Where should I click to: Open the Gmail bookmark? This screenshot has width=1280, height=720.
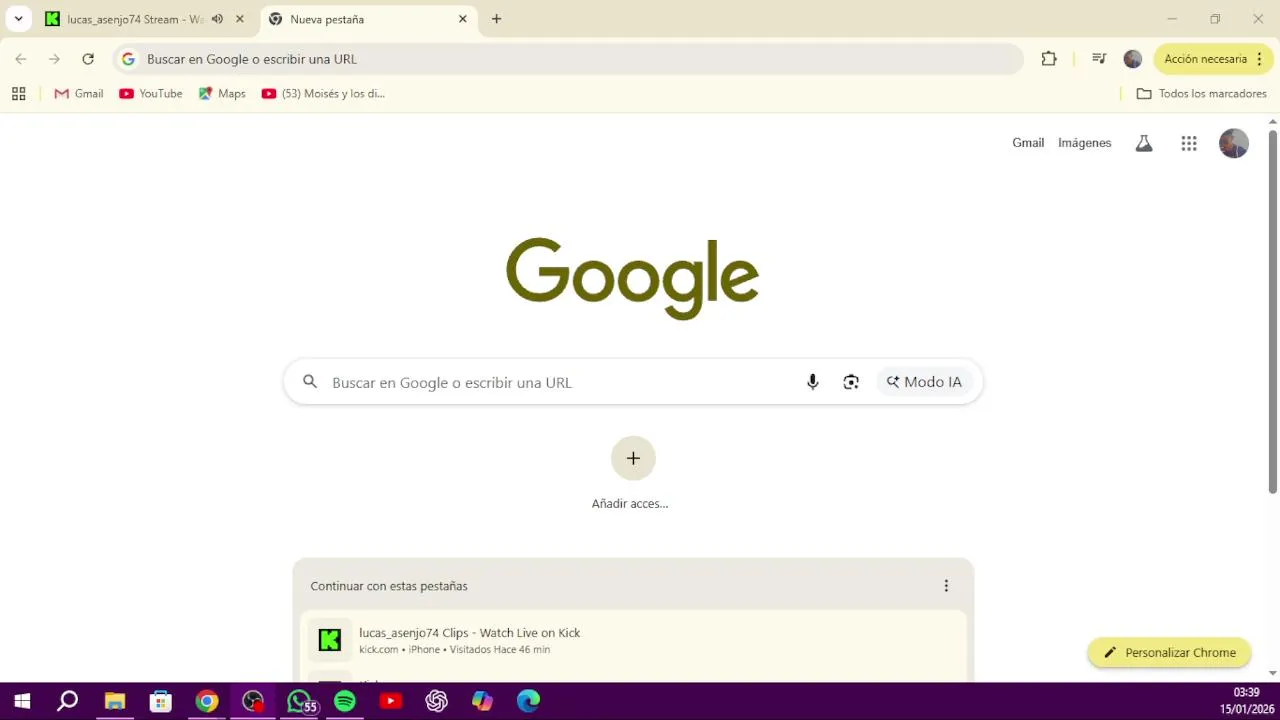click(x=79, y=94)
